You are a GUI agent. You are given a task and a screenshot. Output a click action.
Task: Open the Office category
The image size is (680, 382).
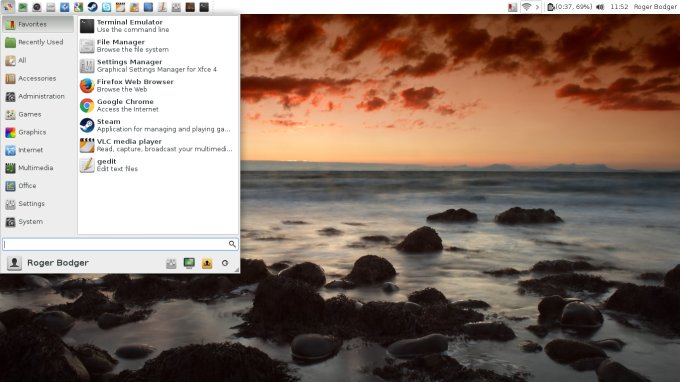[39, 186]
